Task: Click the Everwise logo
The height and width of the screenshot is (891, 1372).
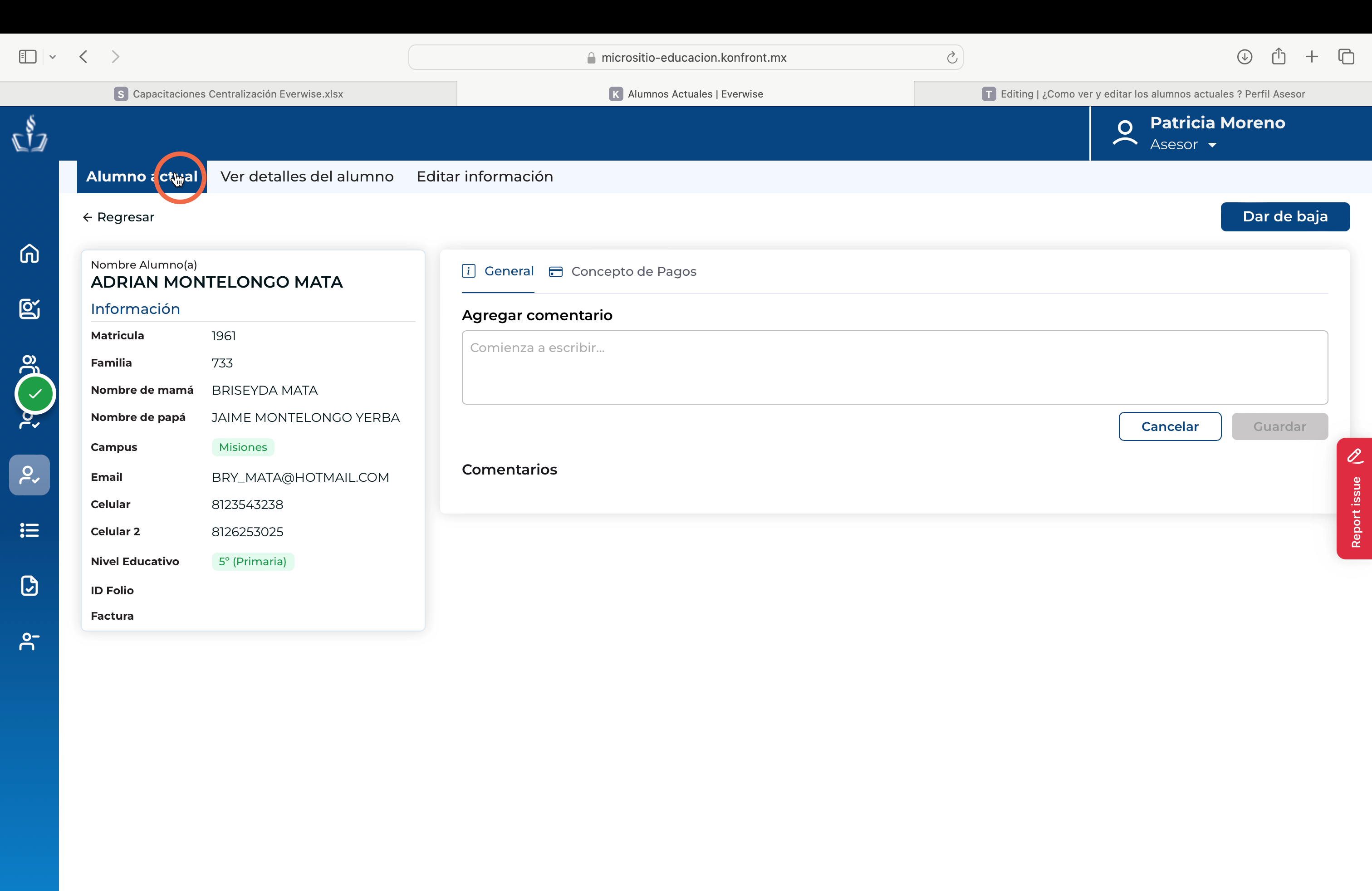Action: [29, 134]
